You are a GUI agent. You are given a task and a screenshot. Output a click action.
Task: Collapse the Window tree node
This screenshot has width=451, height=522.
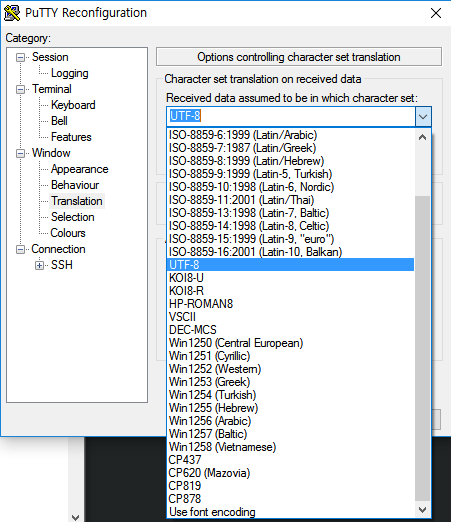(x=20, y=153)
